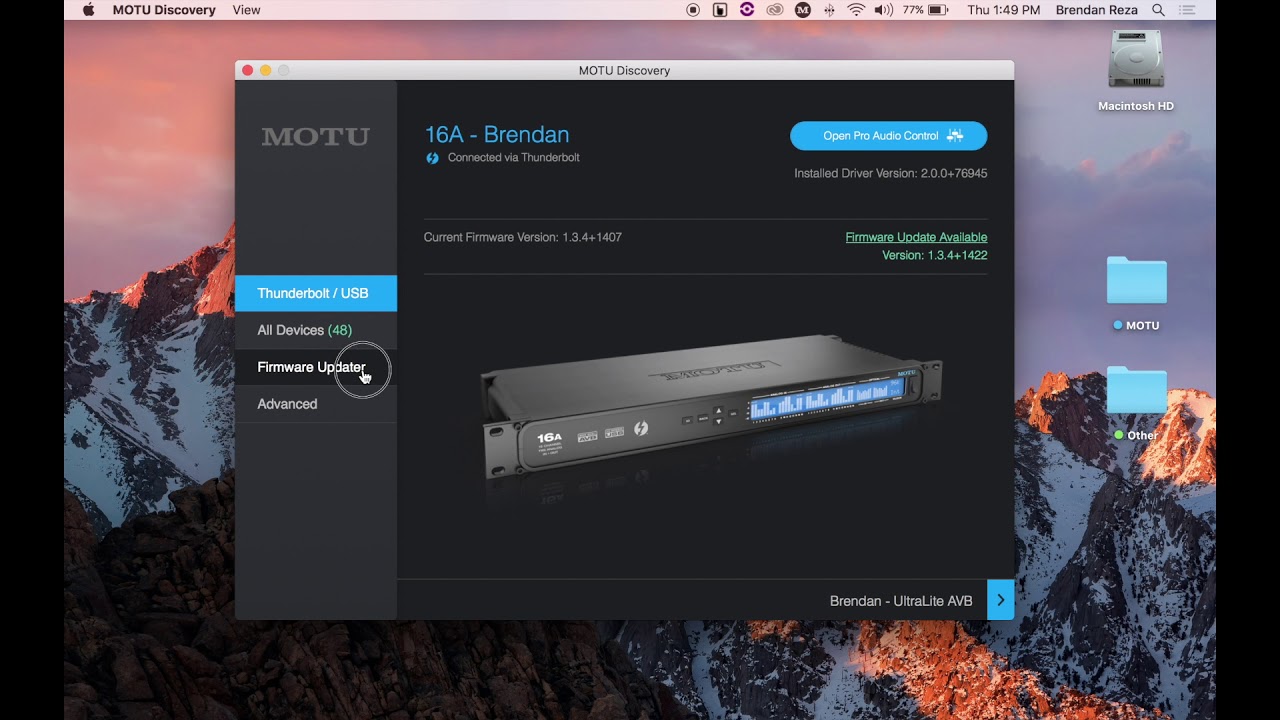Open the MOTU Discovery app menu
Image resolution: width=1280 pixels, height=720 pixels.
click(x=164, y=10)
